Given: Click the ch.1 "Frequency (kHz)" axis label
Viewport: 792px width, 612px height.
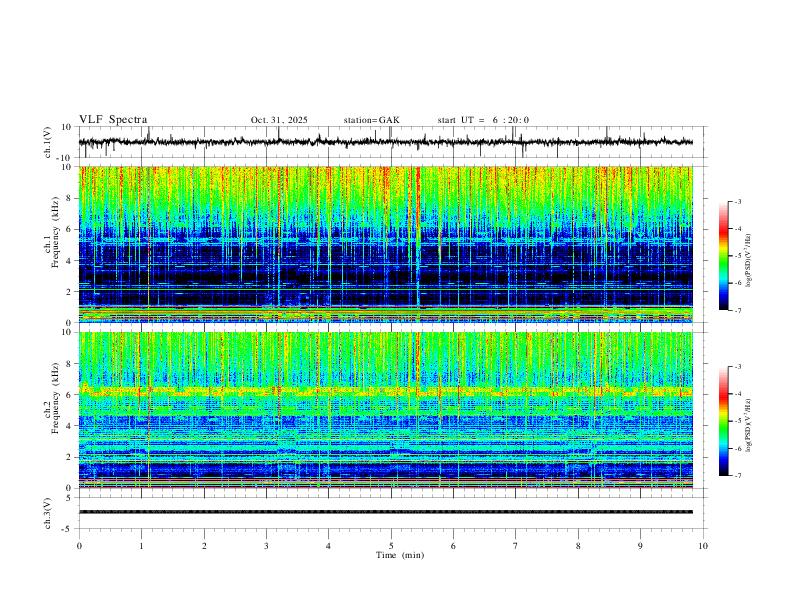Looking at the screenshot, I should click(x=56, y=232).
